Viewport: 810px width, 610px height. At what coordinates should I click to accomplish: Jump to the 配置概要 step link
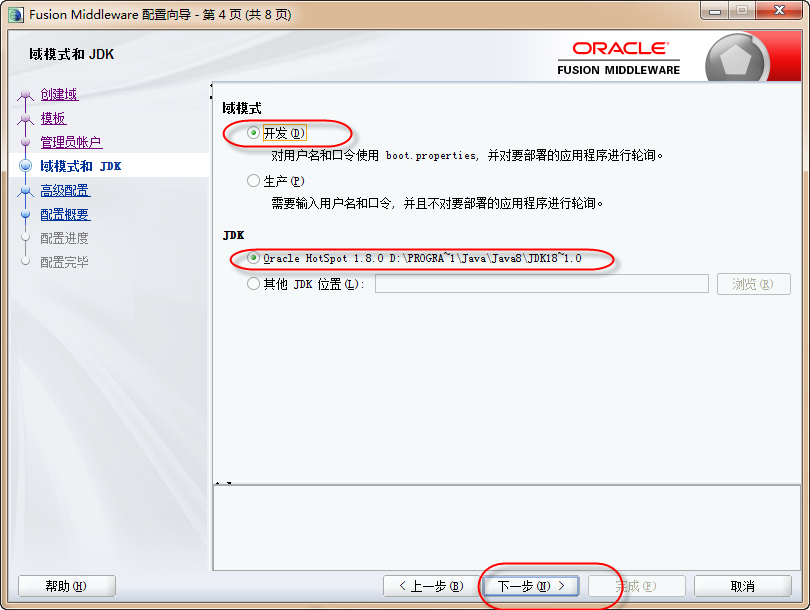[65, 214]
